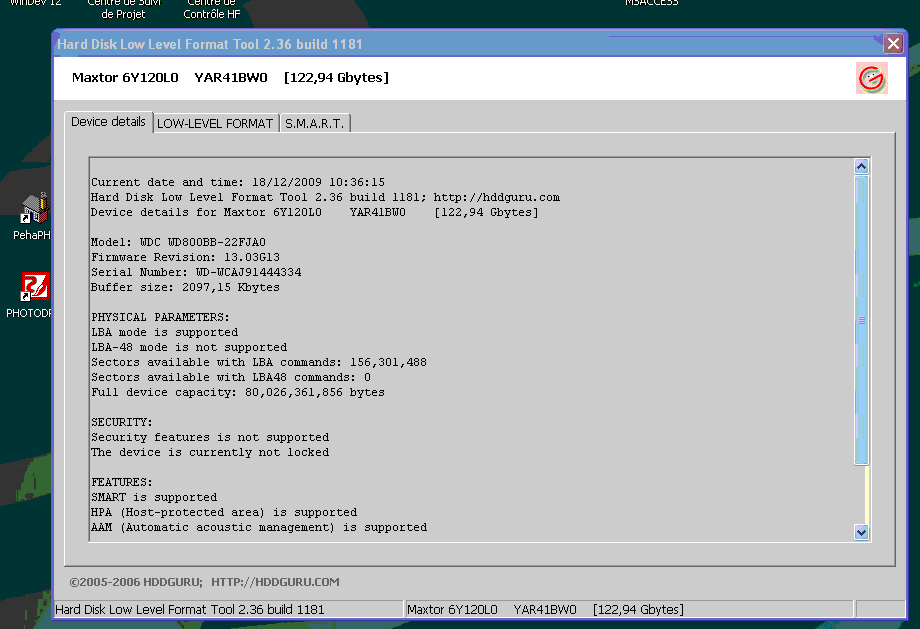Viewport: 920px width, 629px height.
Task: Click the scrollbar down arrow
Action: (x=861, y=532)
